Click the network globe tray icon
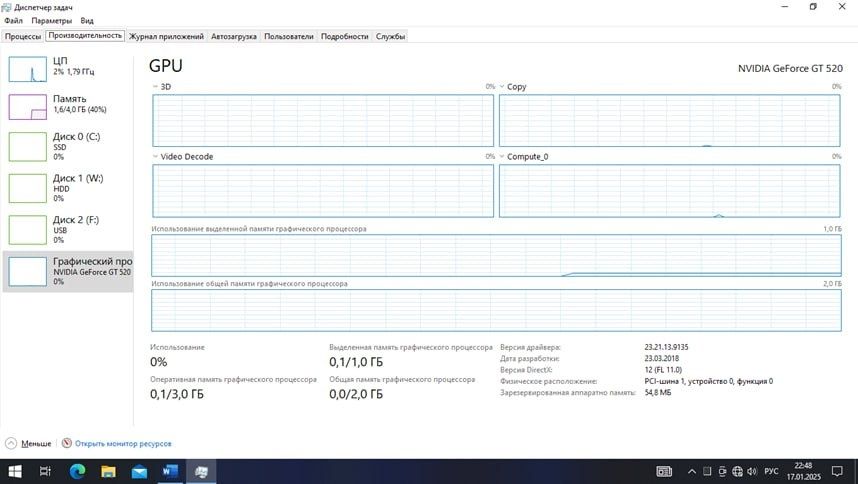 pos(737,471)
